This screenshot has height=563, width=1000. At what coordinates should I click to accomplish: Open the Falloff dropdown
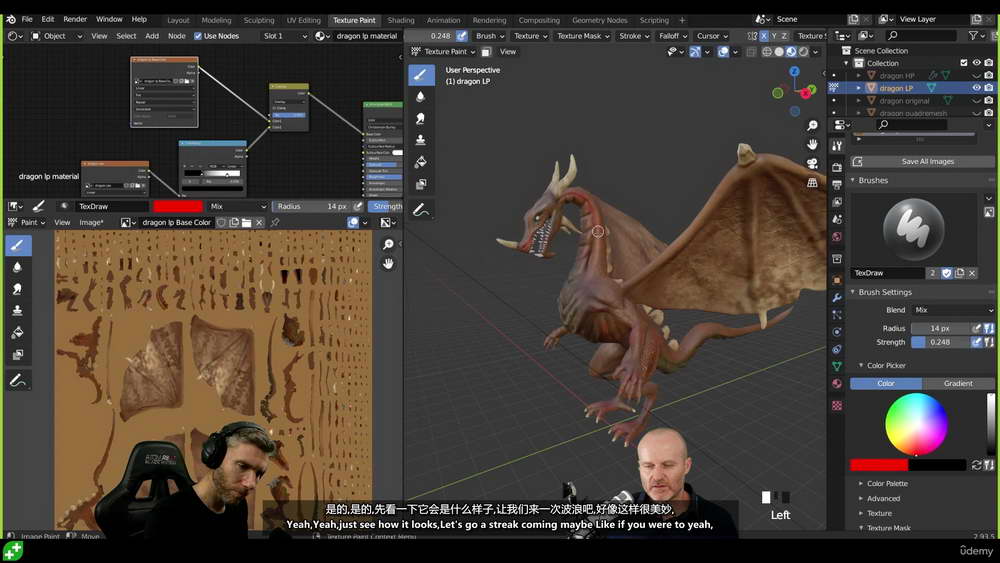pos(672,36)
